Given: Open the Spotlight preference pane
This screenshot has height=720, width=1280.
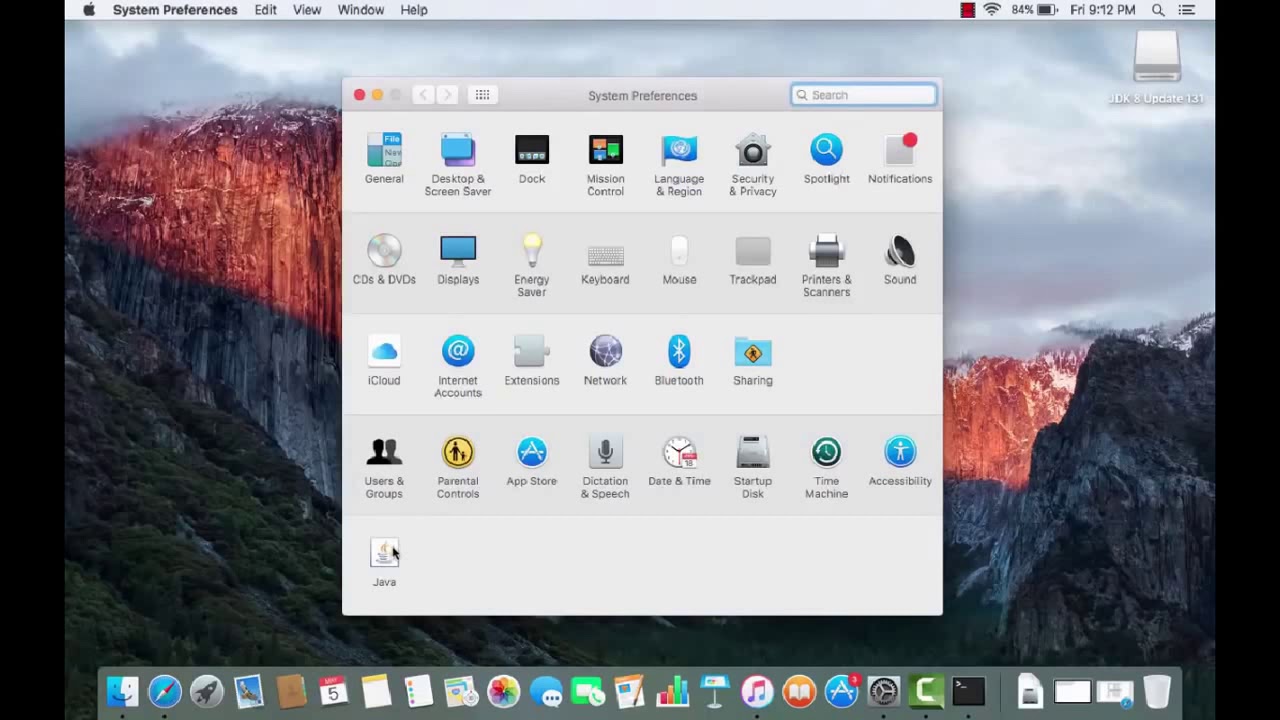Looking at the screenshot, I should tap(827, 158).
